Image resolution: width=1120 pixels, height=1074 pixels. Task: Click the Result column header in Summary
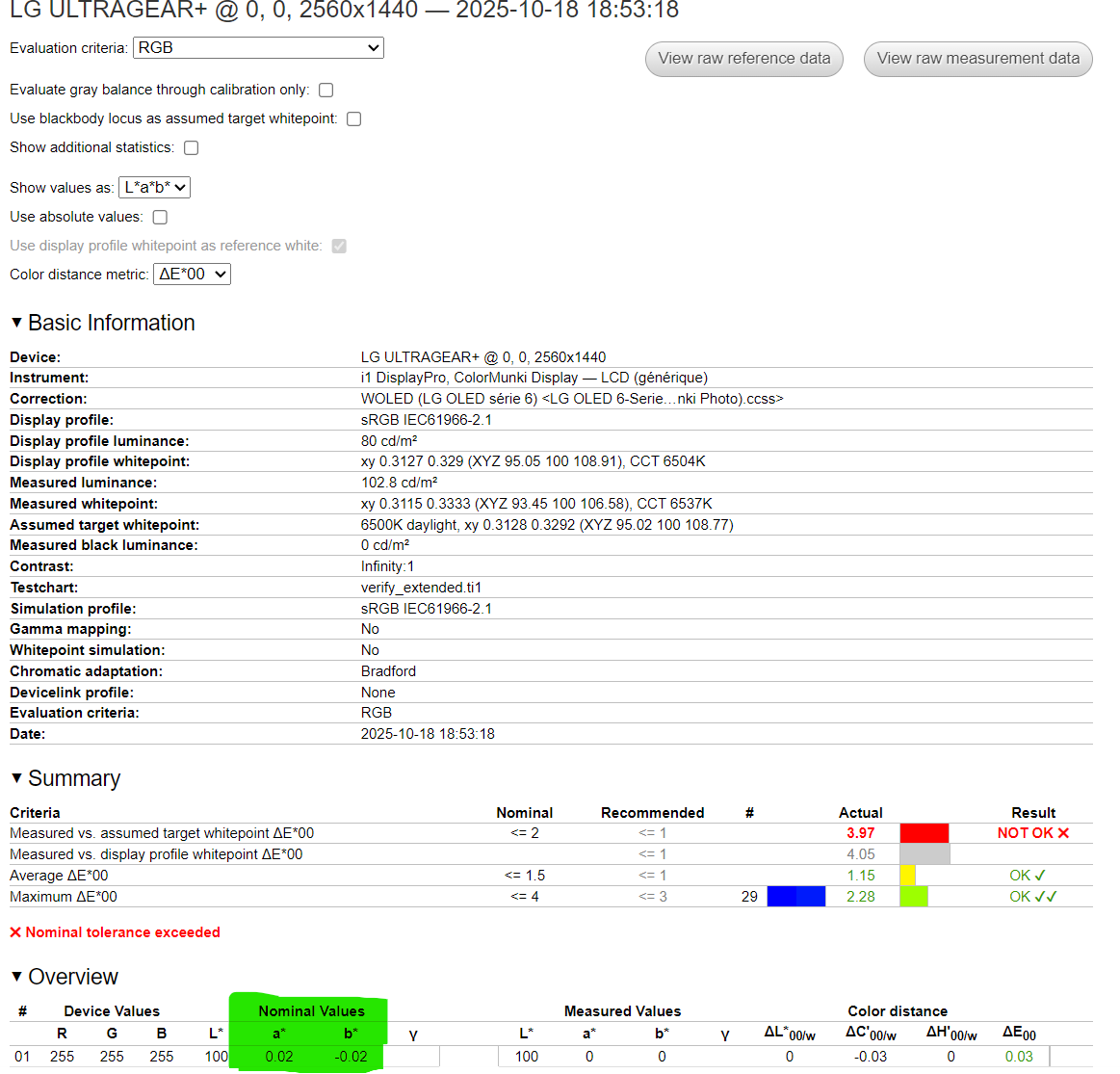(x=1033, y=813)
